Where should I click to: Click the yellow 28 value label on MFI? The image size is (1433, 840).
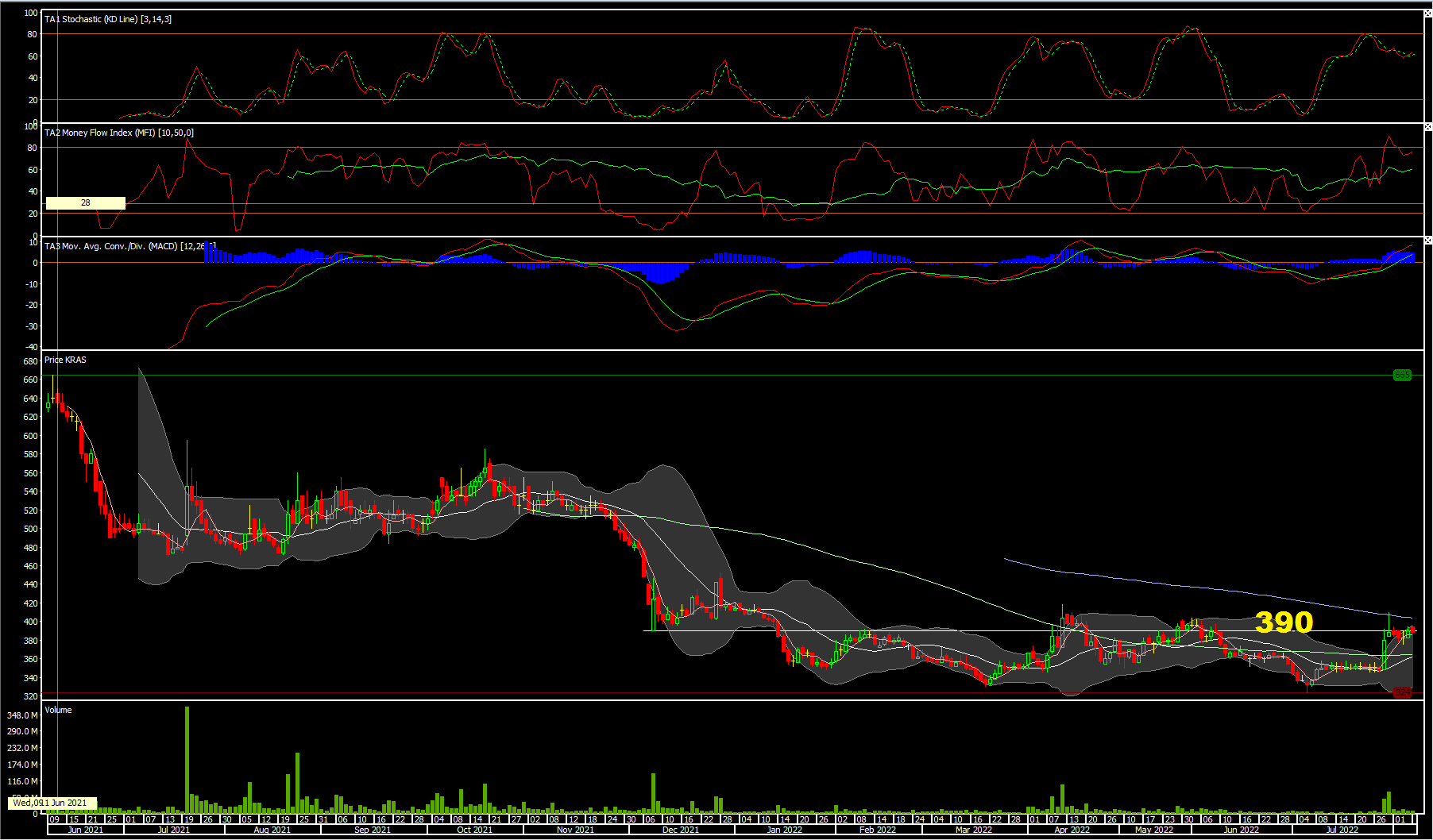click(x=86, y=203)
